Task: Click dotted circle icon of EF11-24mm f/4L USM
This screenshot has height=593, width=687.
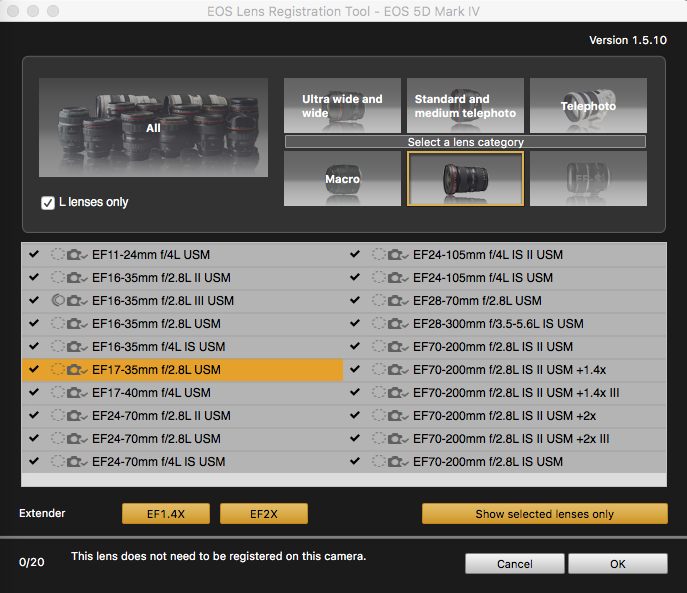Action: point(58,254)
